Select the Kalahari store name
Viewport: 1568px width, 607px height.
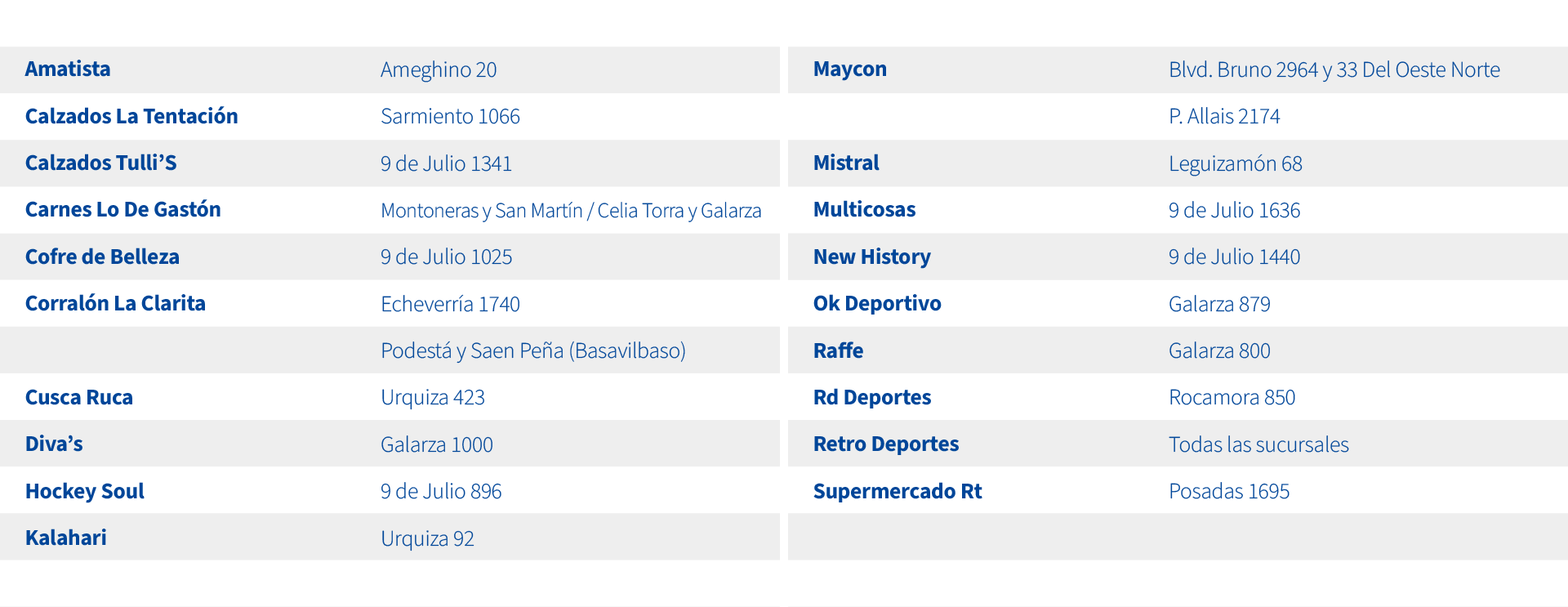click(x=66, y=538)
